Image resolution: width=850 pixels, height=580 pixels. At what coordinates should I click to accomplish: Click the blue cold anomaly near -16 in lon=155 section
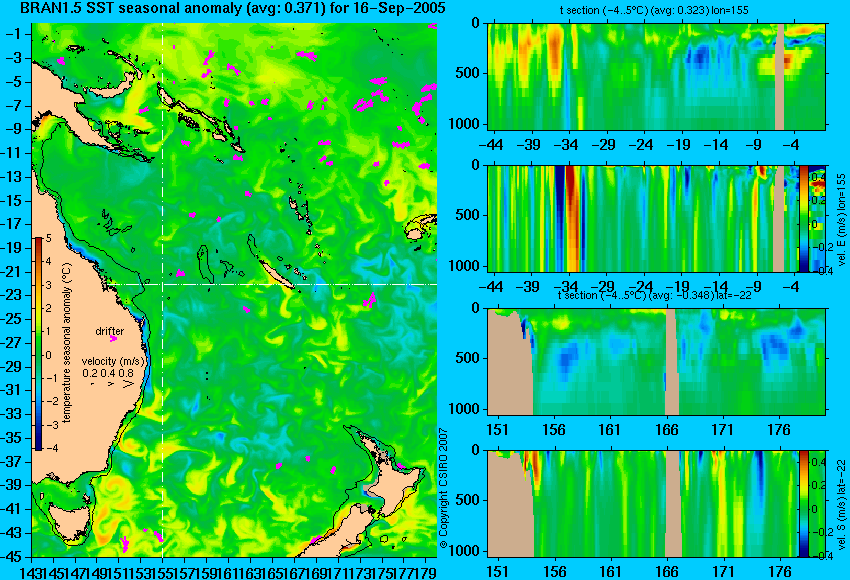tap(699, 56)
